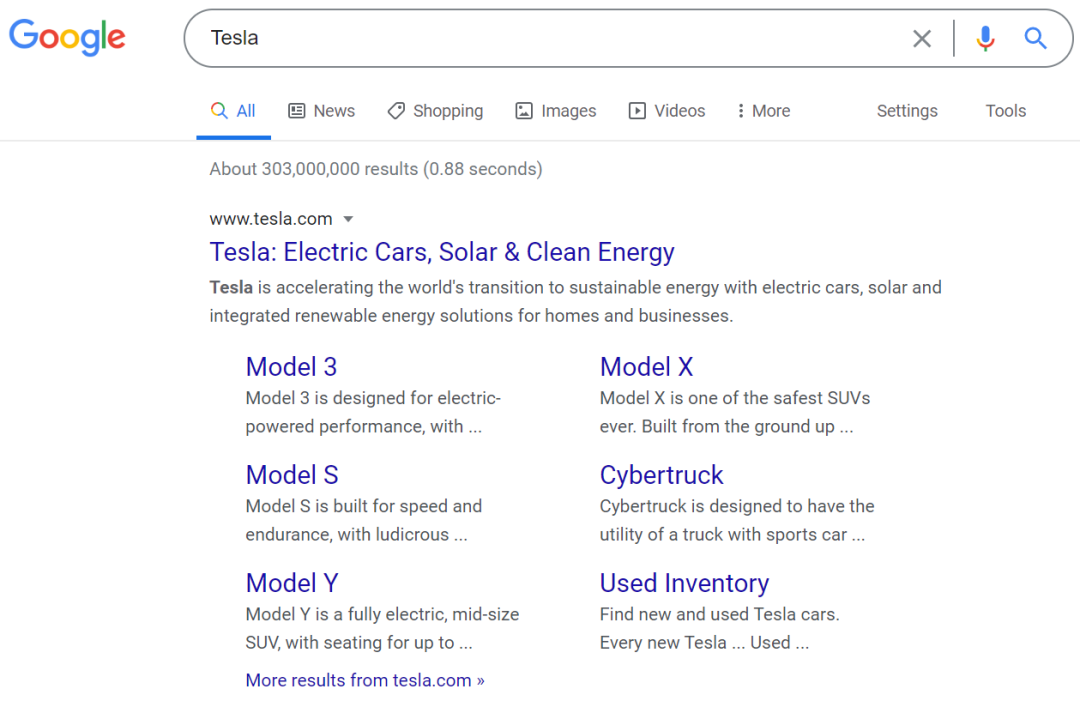Open the News tab
This screenshot has height=701, width=1080.
(x=322, y=111)
